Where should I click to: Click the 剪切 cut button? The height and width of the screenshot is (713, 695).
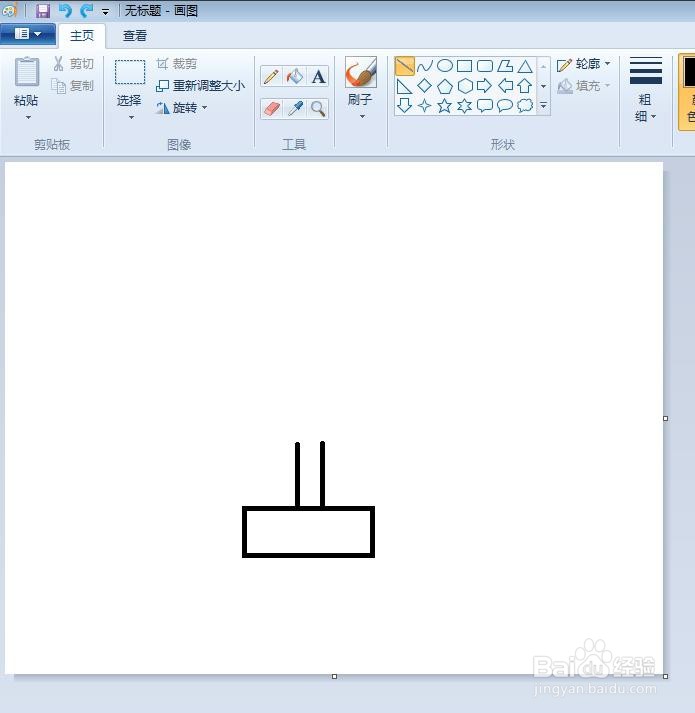tap(73, 64)
